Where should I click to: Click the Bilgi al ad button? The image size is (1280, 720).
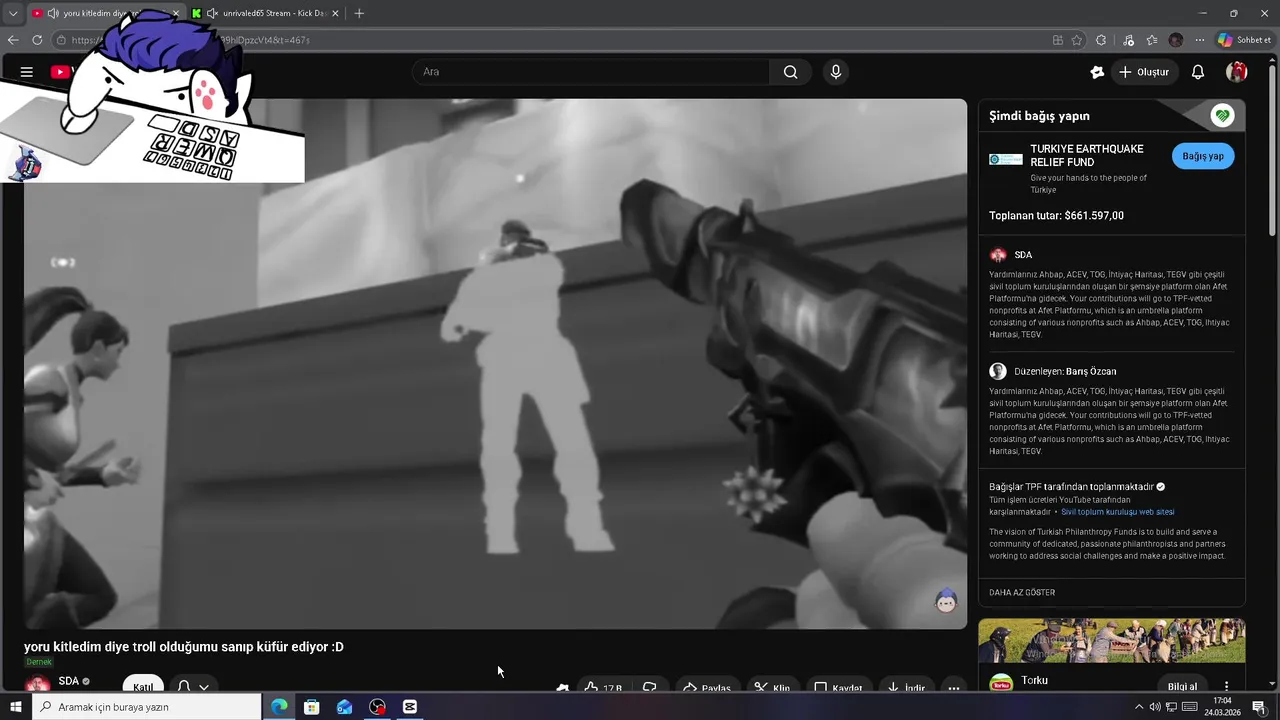coord(1182,686)
